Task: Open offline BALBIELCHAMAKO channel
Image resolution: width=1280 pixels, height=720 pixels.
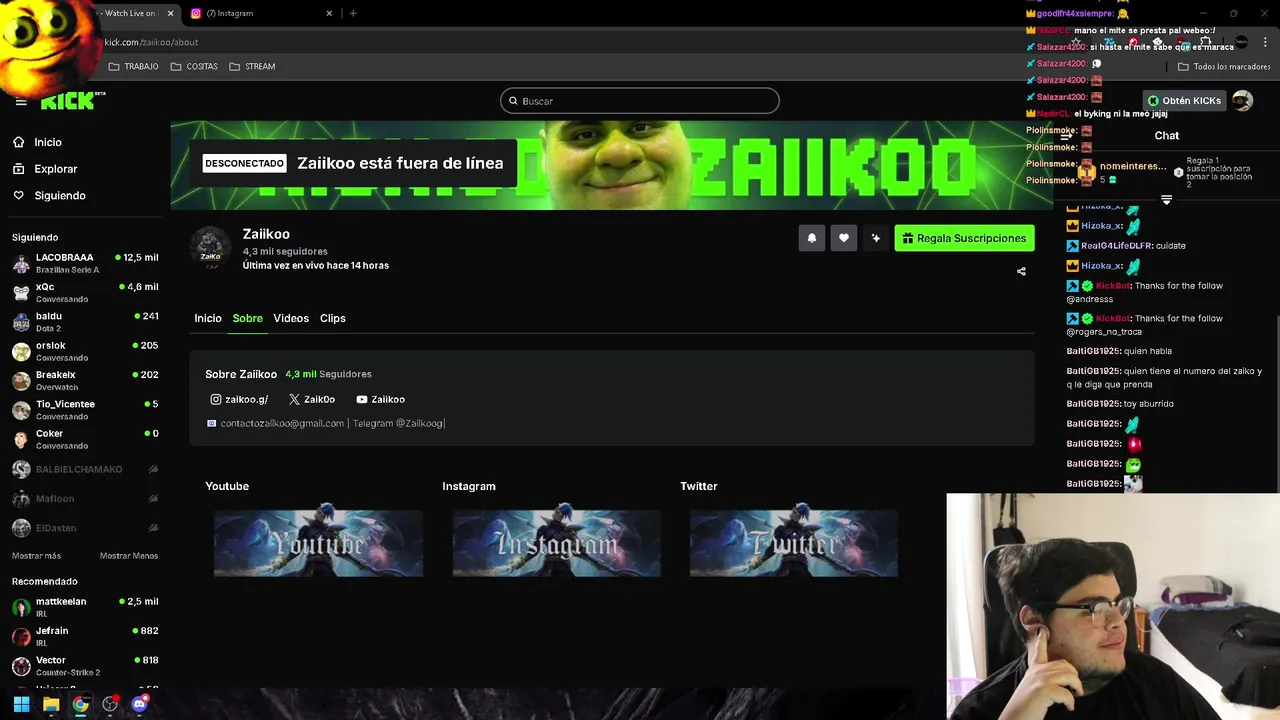Action: point(85,469)
